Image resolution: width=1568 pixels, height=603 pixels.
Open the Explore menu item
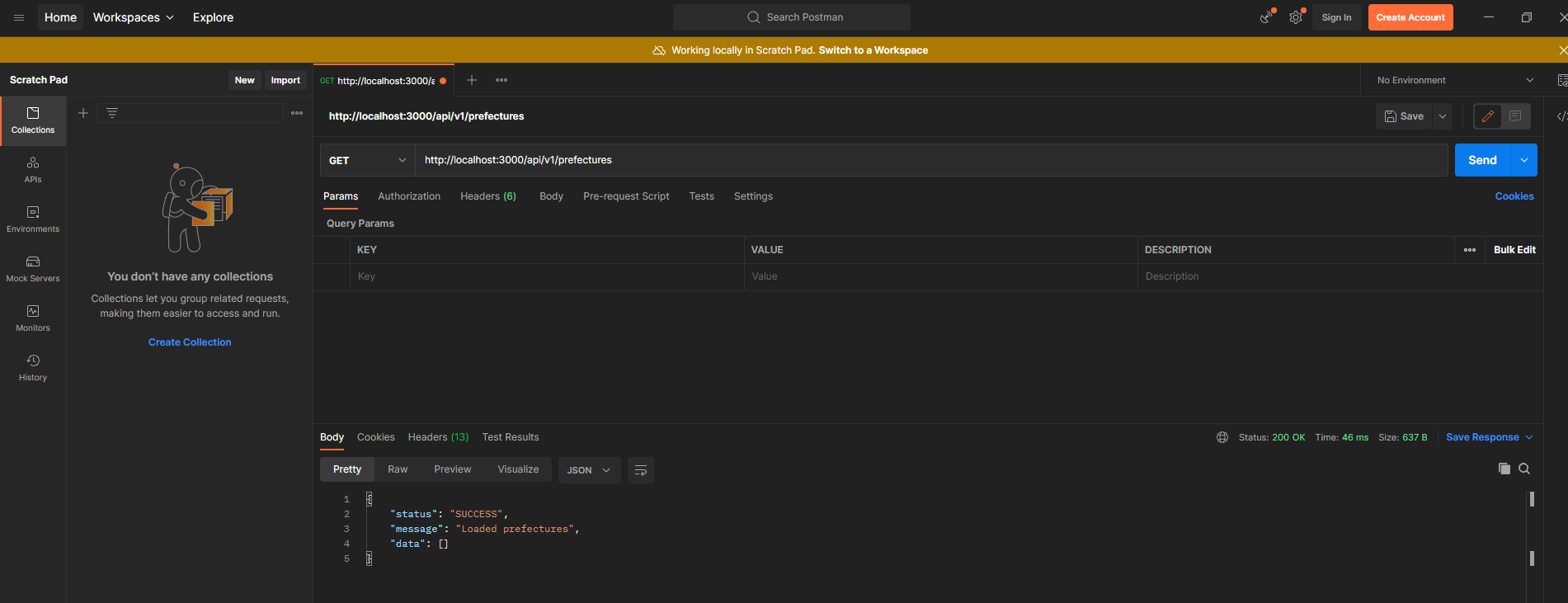pyautogui.click(x=213, y=17)
